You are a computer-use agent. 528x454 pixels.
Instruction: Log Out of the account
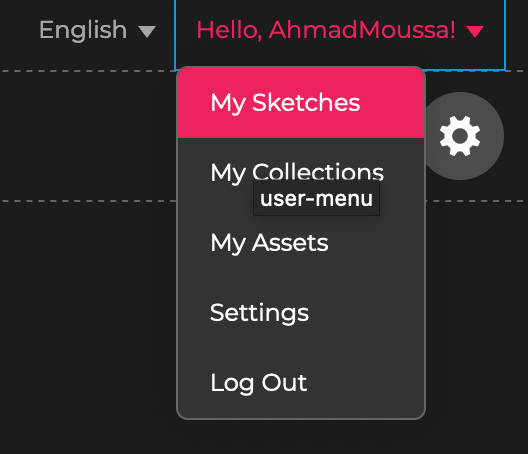point(301,383)
